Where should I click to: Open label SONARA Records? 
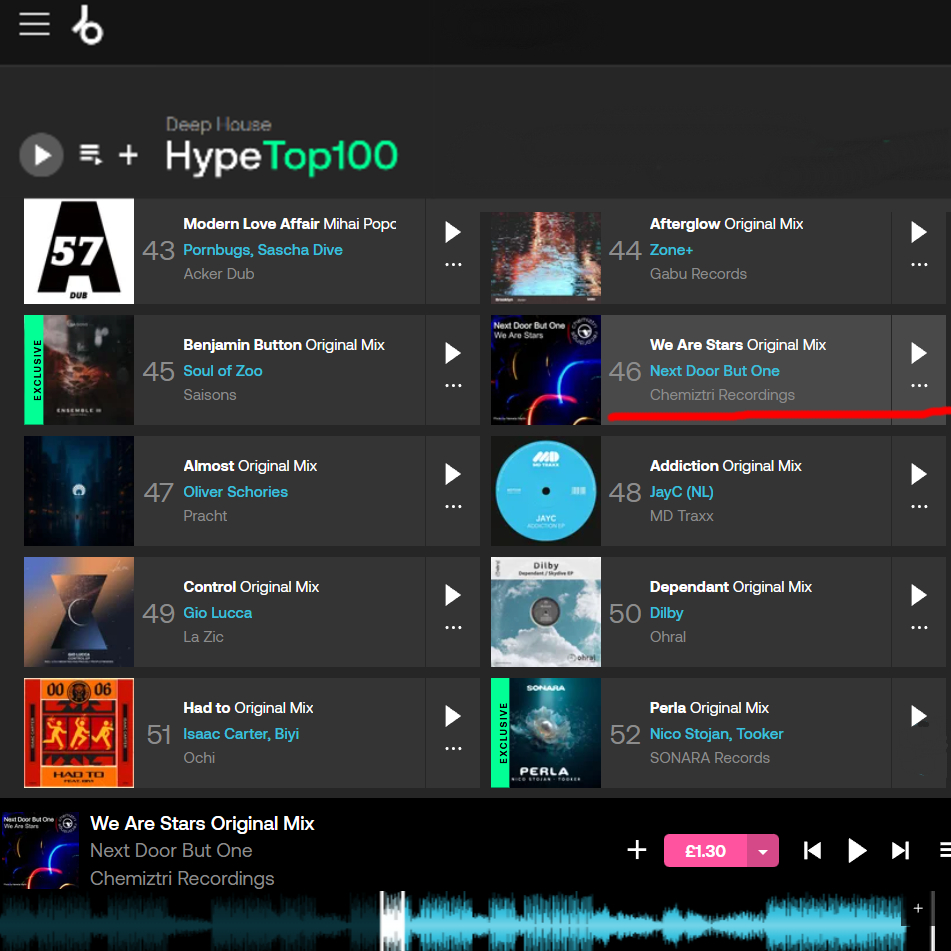pos(710,758)
